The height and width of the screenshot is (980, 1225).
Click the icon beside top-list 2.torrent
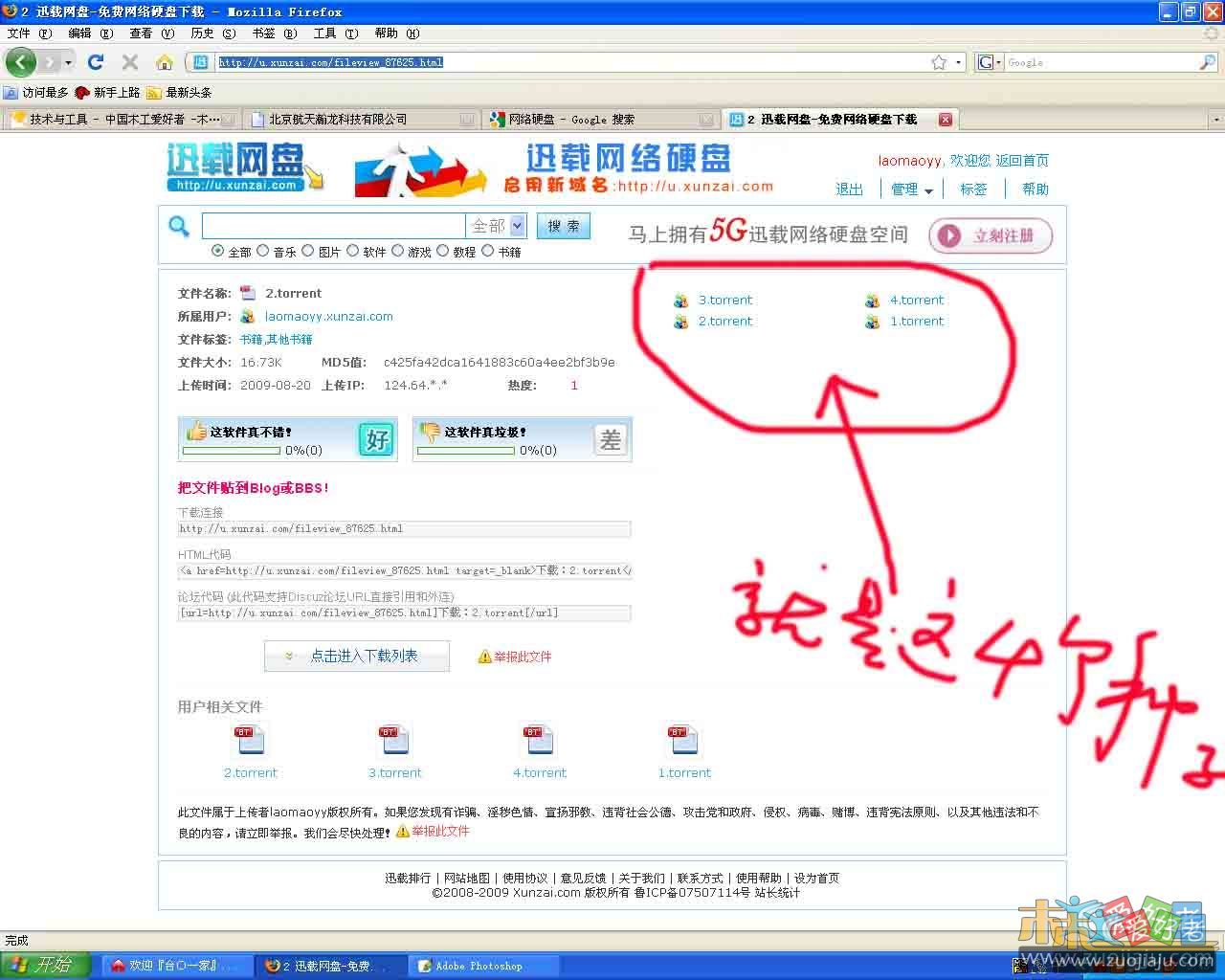click(680, 322)
